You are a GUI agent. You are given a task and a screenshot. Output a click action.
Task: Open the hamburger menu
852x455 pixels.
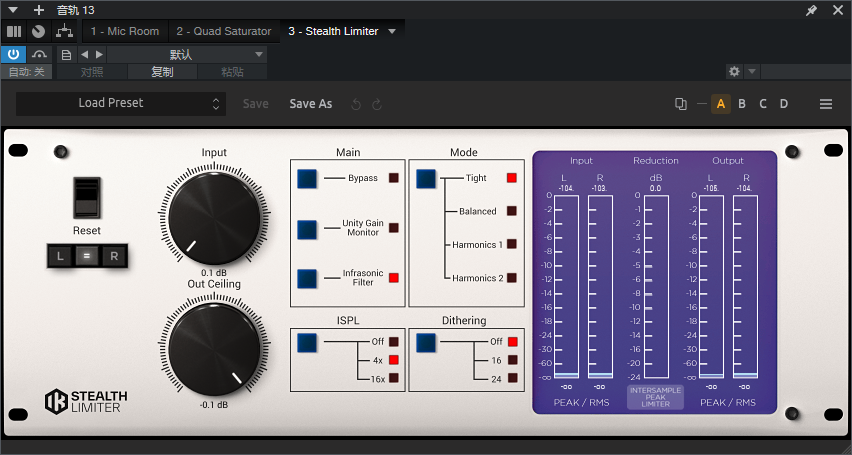point(826,104)
